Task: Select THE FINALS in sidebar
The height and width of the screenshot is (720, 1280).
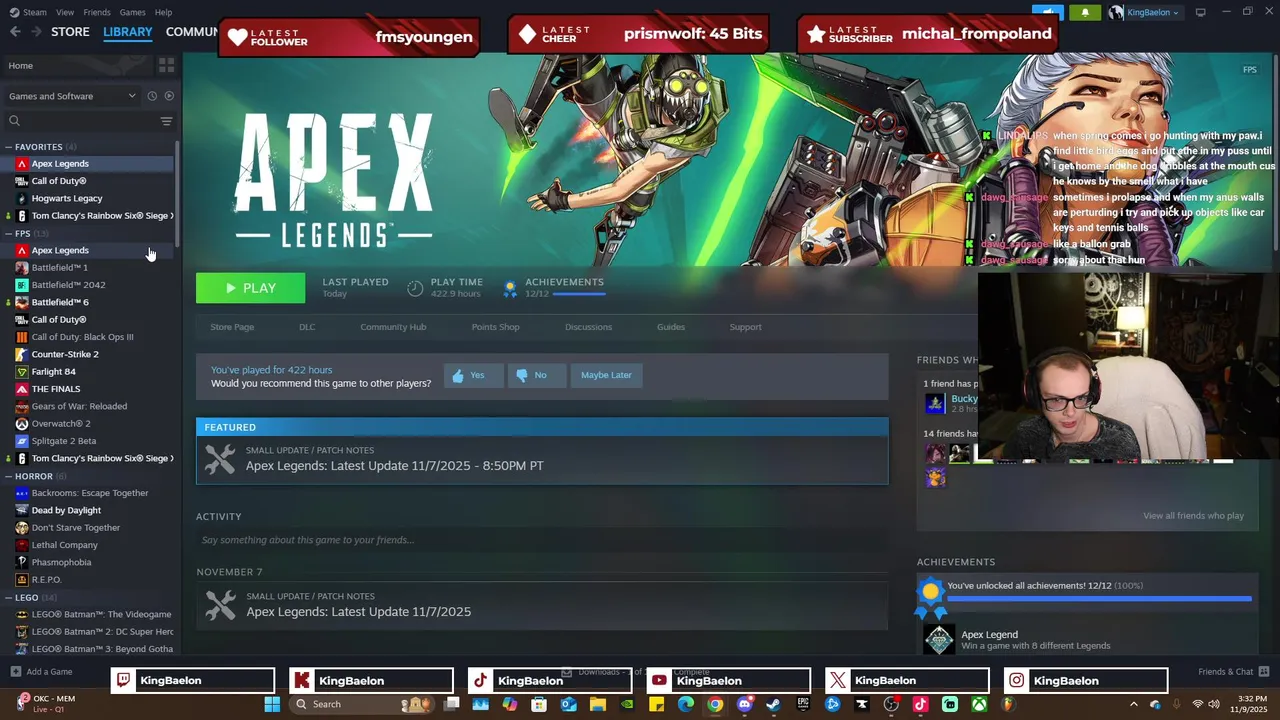Action: click(56, 389)
